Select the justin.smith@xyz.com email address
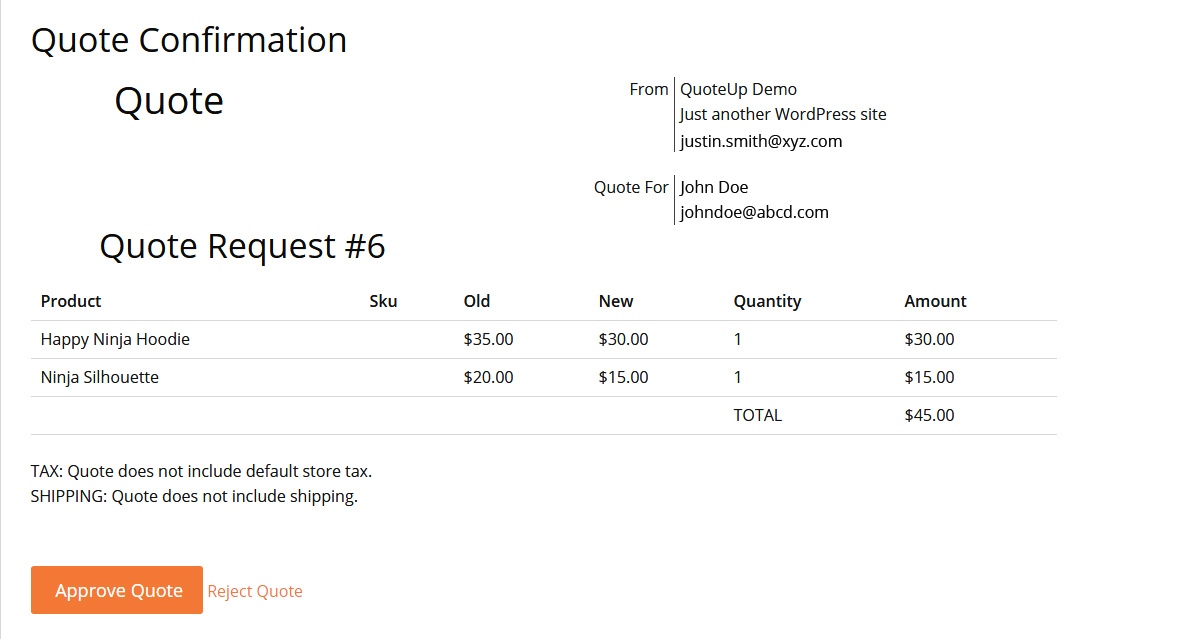 click(761, 141)
